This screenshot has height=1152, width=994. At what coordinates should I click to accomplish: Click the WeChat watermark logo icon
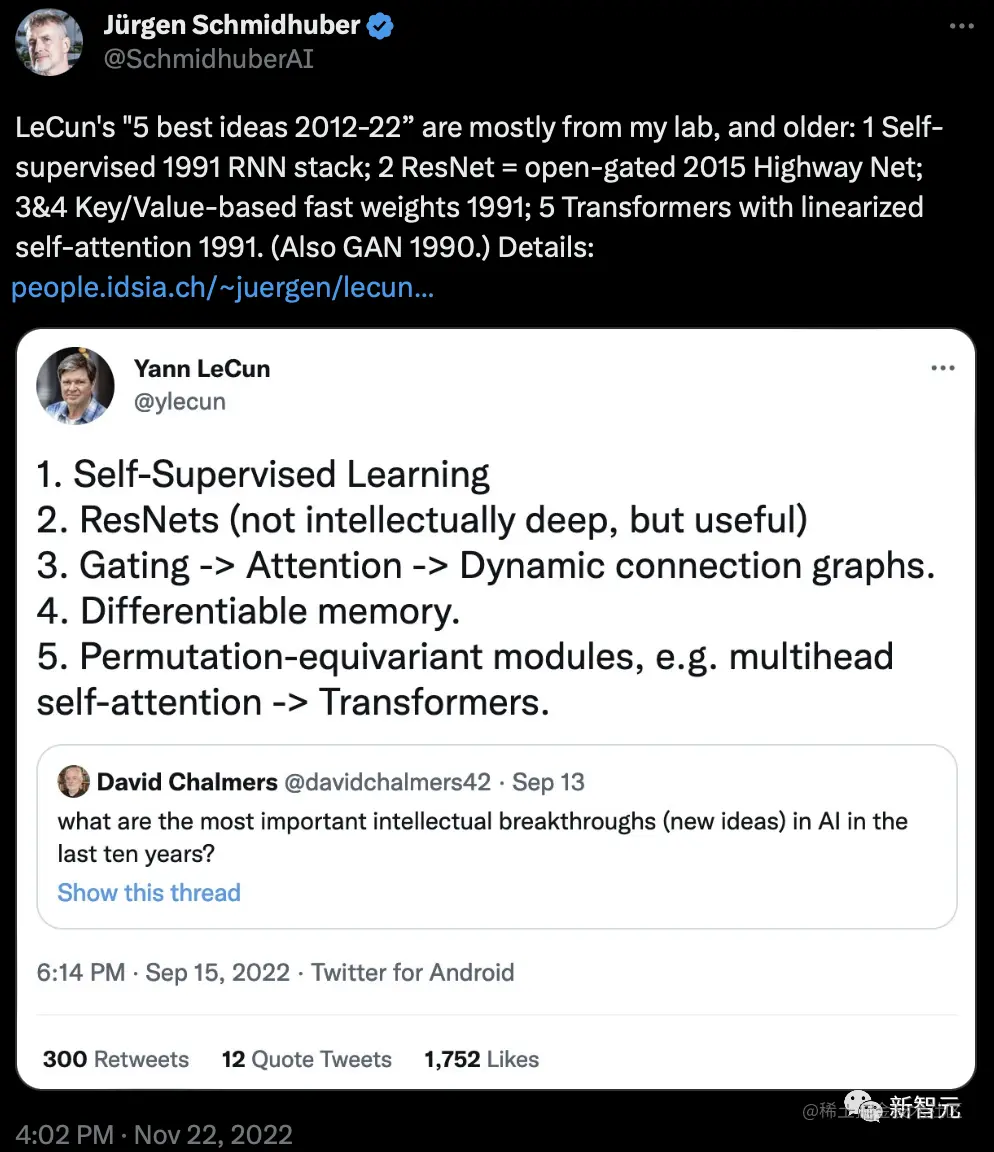(x=862, y=1107)
